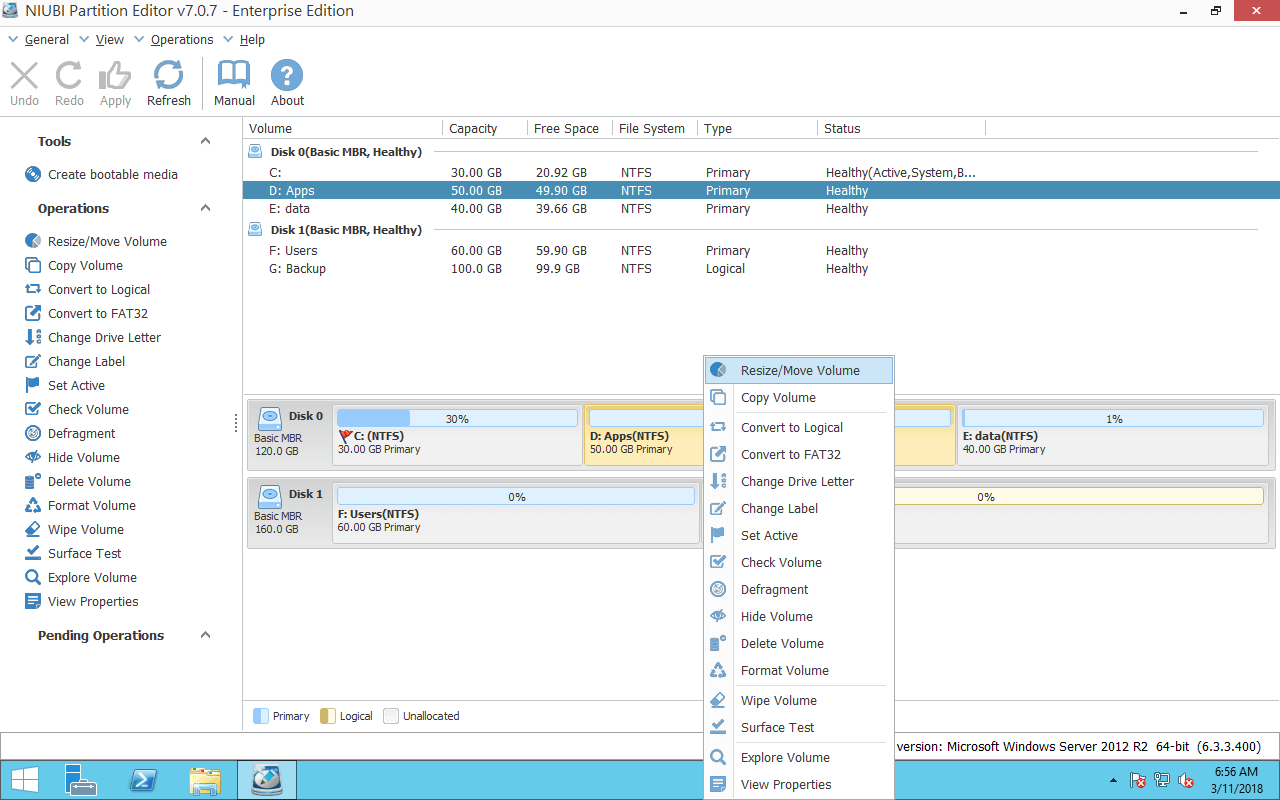Click the Disk 0 drive icon
The height and width of the screenshot is (800, 1280).
pos(270,417)
